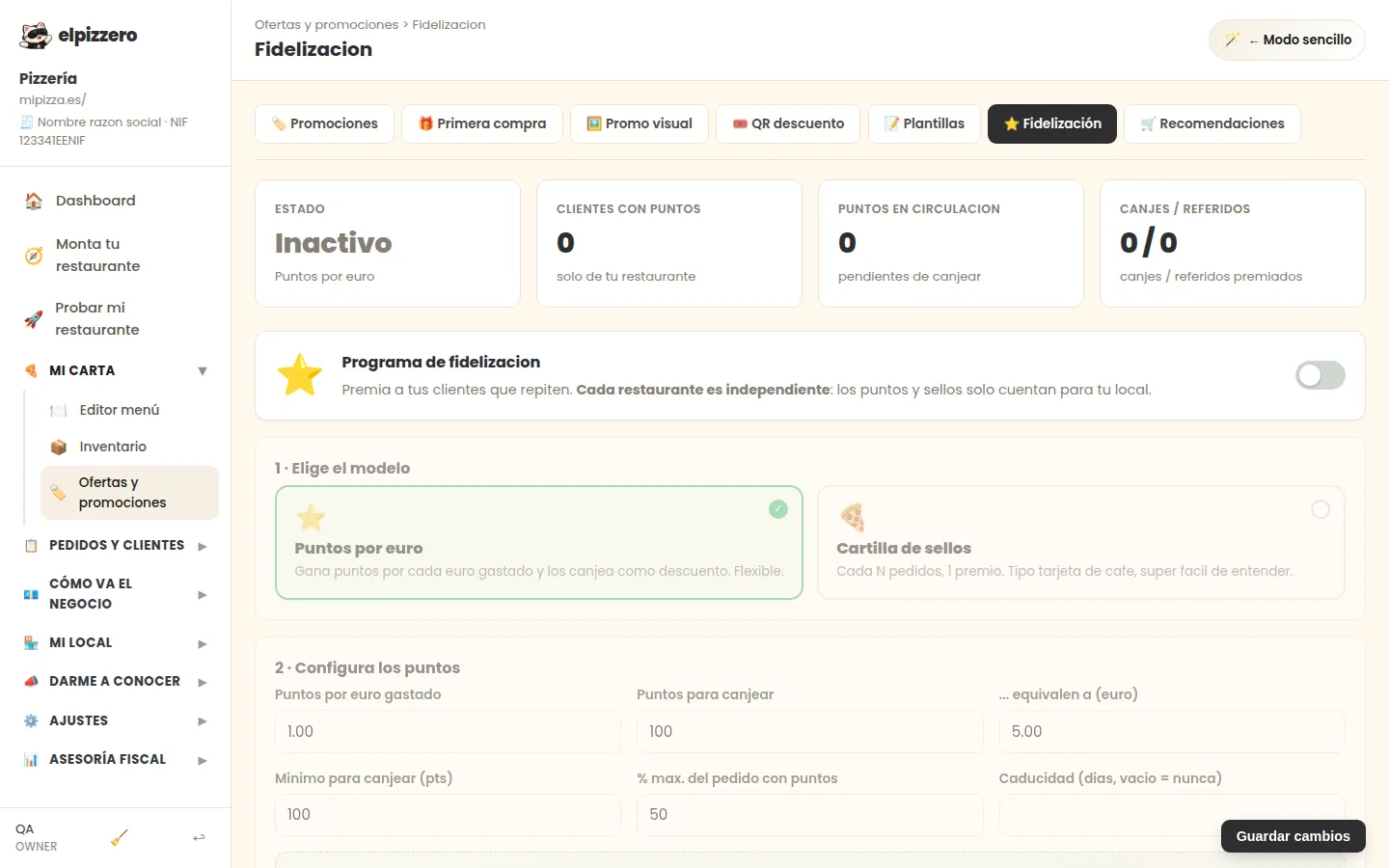This screenshot has width=1389, height=868.
Task: Click the Darme a Conocer megaphone icon
Action: [x=31, y=682]
